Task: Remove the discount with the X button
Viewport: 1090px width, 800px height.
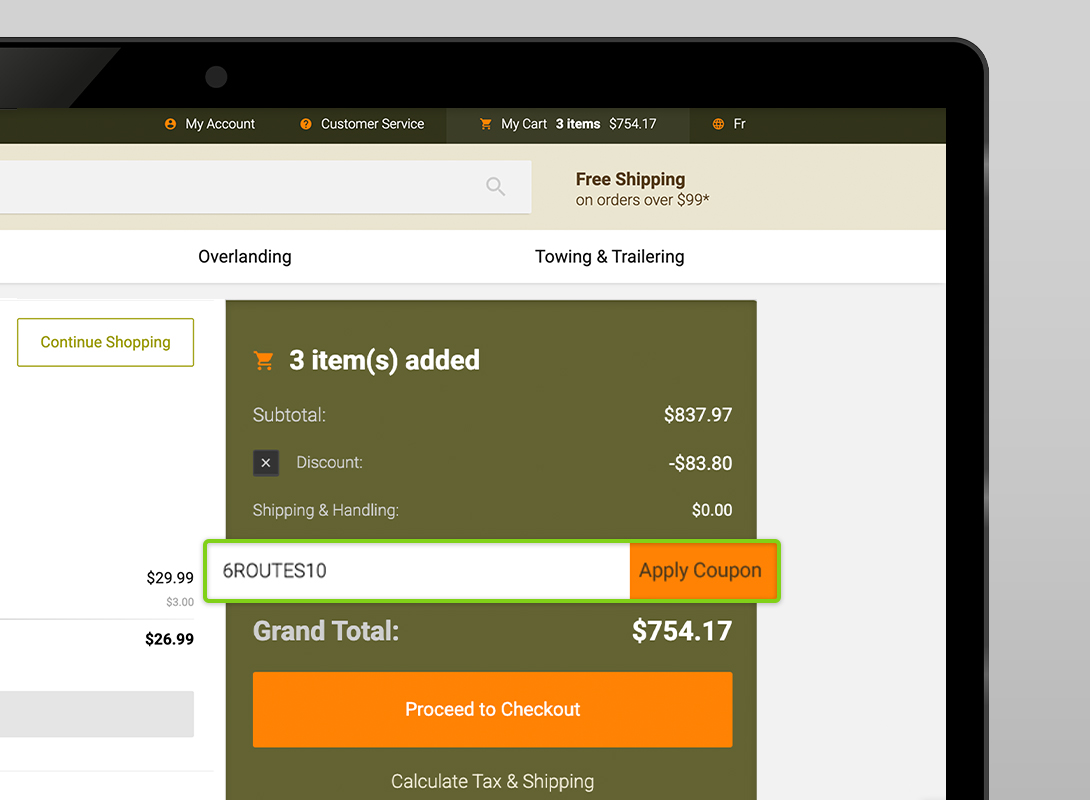Action: click(x=265, y=463)
